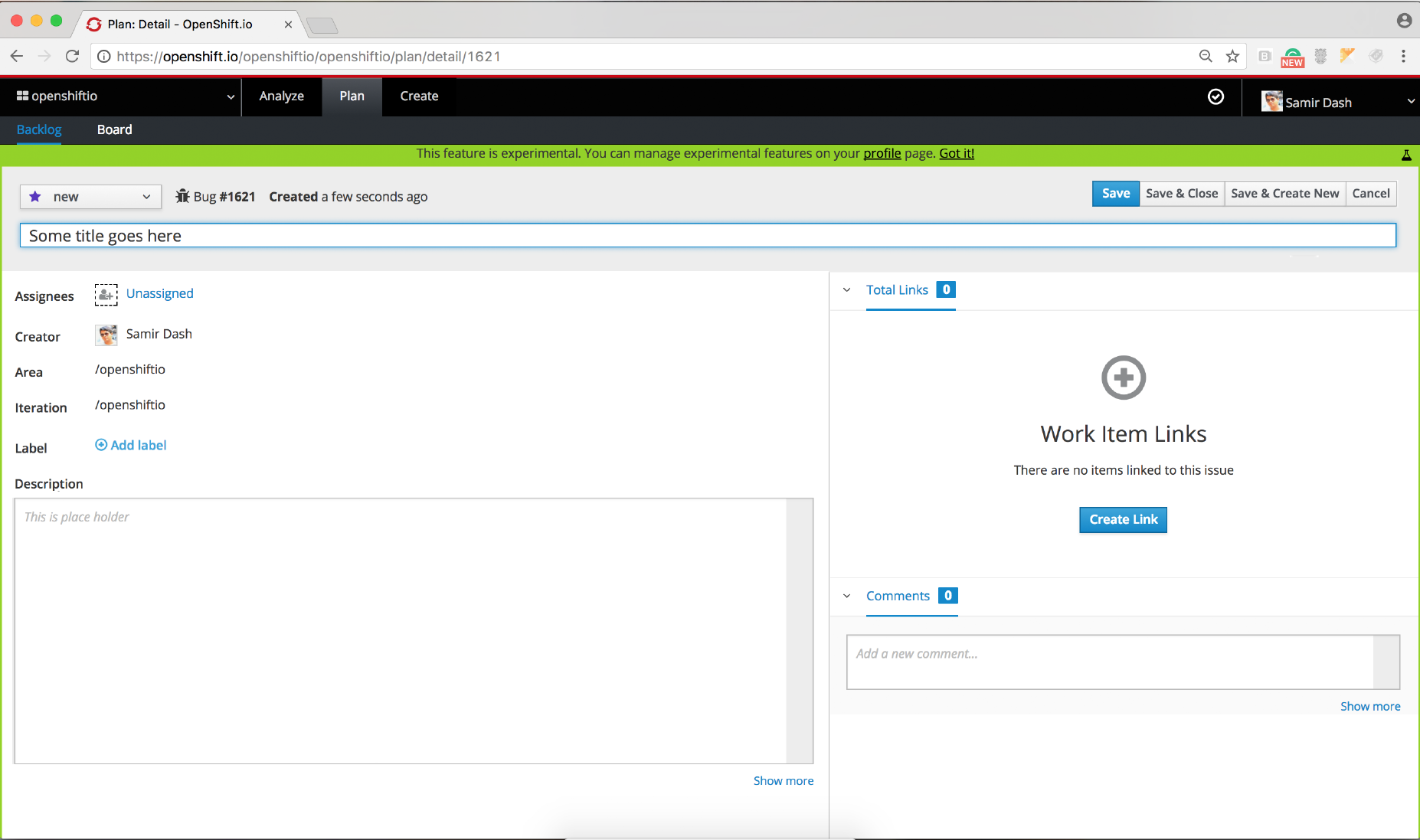Click the Got it! link in the banner

click(957, 153)
